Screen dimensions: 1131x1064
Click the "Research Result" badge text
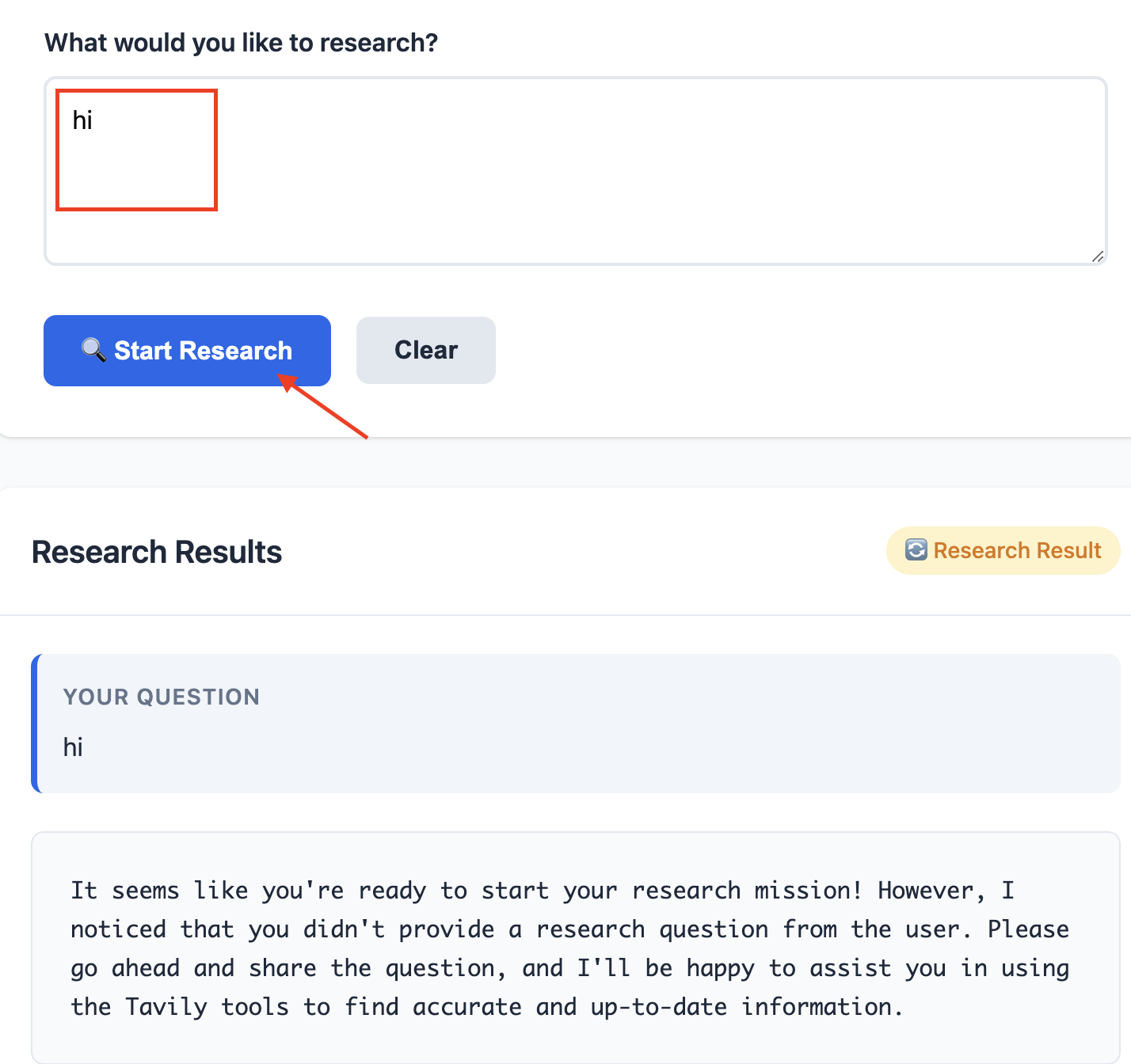coord(1017,550)
